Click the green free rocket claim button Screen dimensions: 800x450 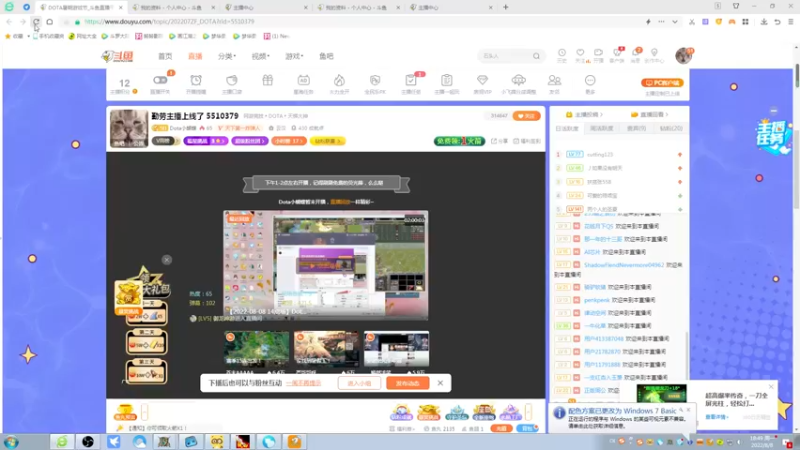click(459, 141)
